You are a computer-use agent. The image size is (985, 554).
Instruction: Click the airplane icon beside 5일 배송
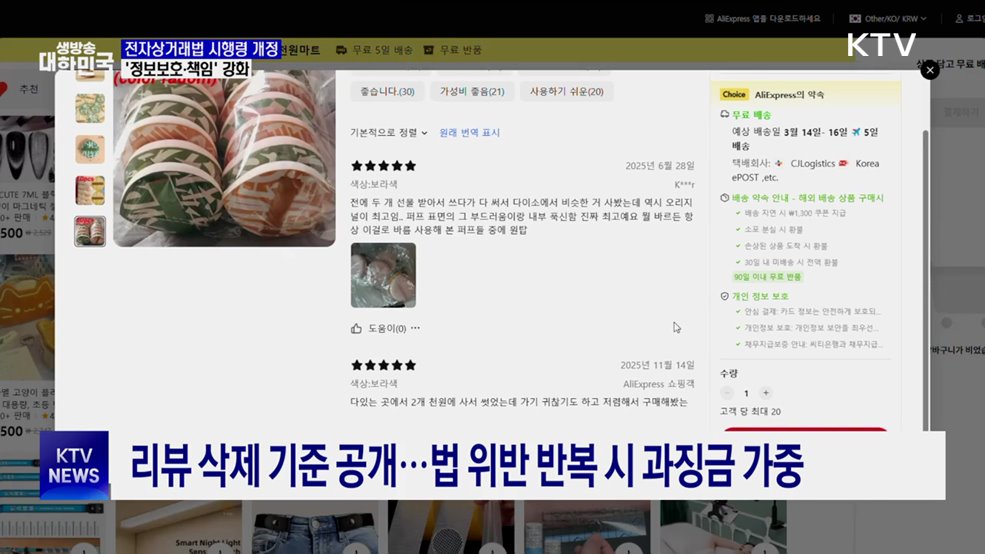[x=856, y=132]
